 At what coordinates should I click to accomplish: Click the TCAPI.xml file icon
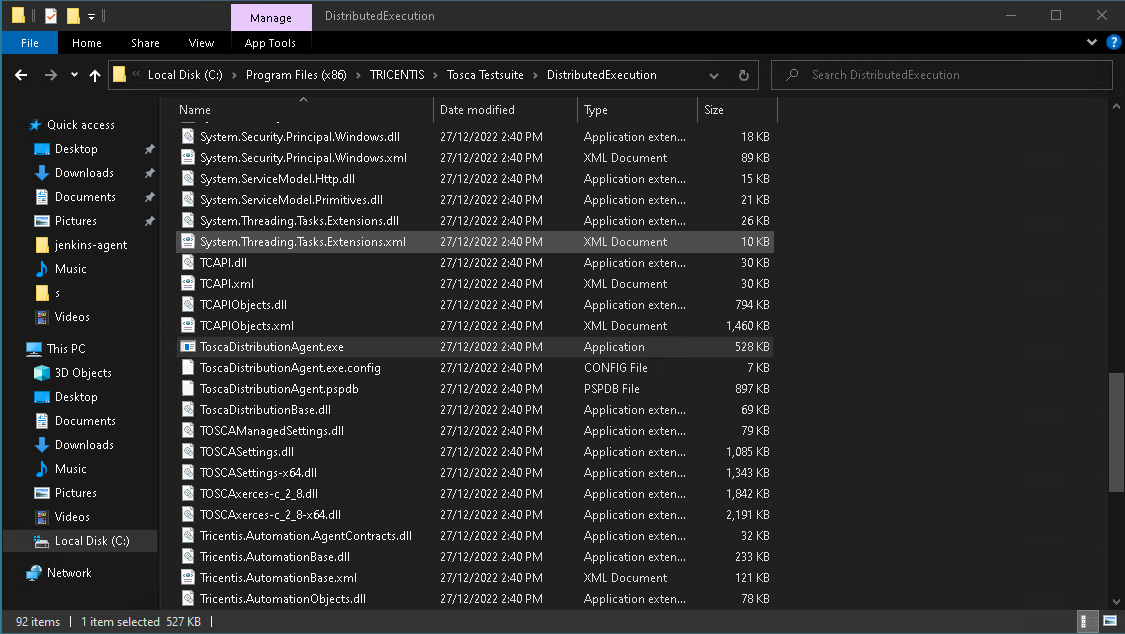coord(187,284)
